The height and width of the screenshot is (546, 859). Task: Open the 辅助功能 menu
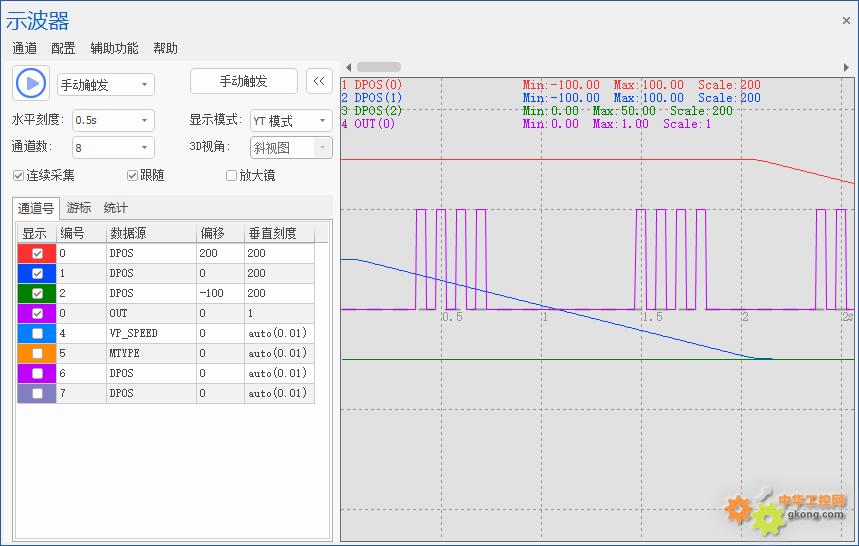[114, 48]
